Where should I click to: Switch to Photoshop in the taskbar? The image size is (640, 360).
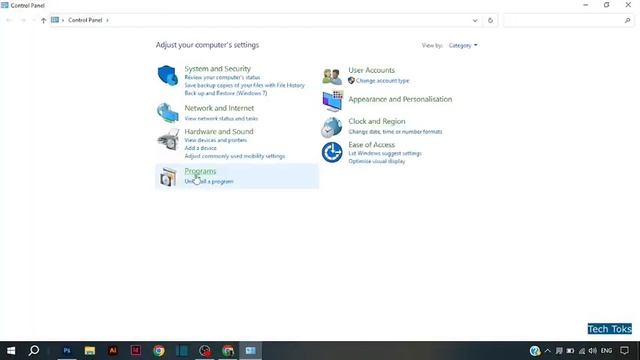(67, 351)
